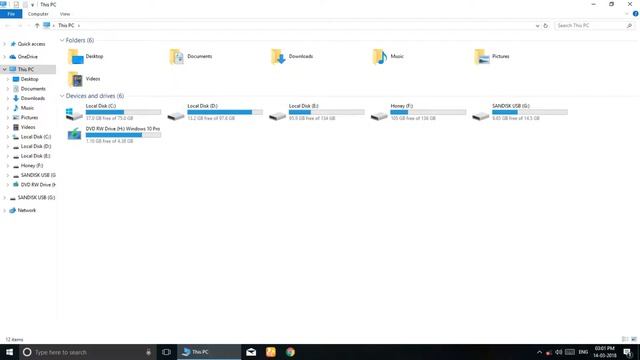Open the Computer ribbon tab

38,14
